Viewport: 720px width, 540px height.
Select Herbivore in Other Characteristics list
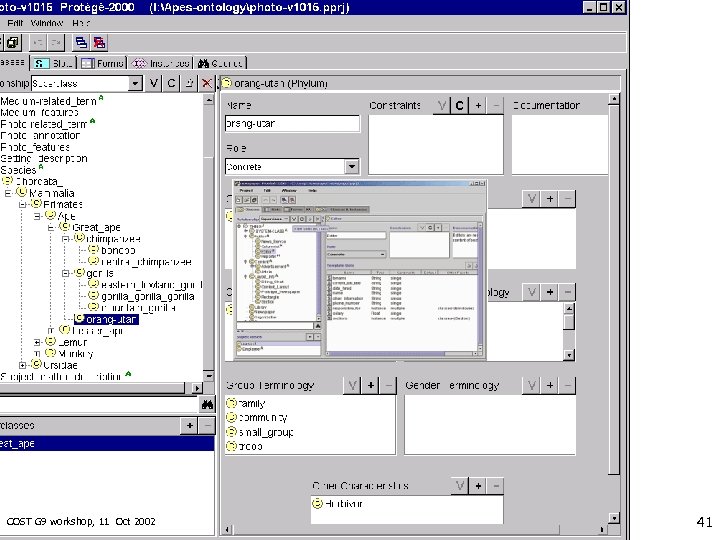point(344,504)
